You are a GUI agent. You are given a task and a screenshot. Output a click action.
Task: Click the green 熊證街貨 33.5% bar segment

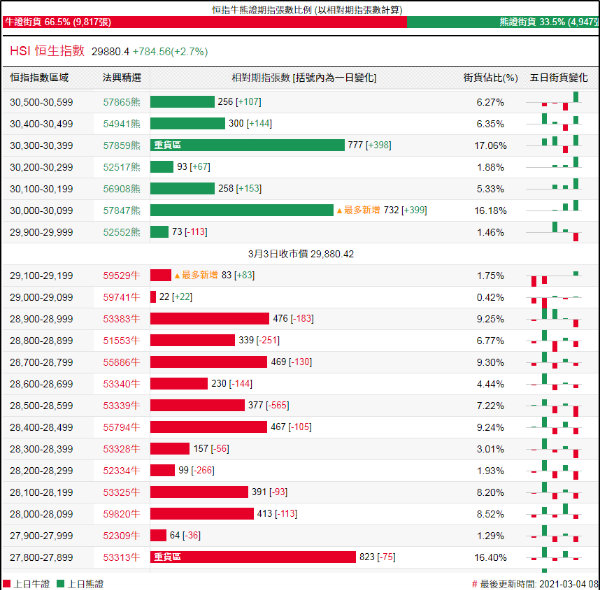[503, 22]
